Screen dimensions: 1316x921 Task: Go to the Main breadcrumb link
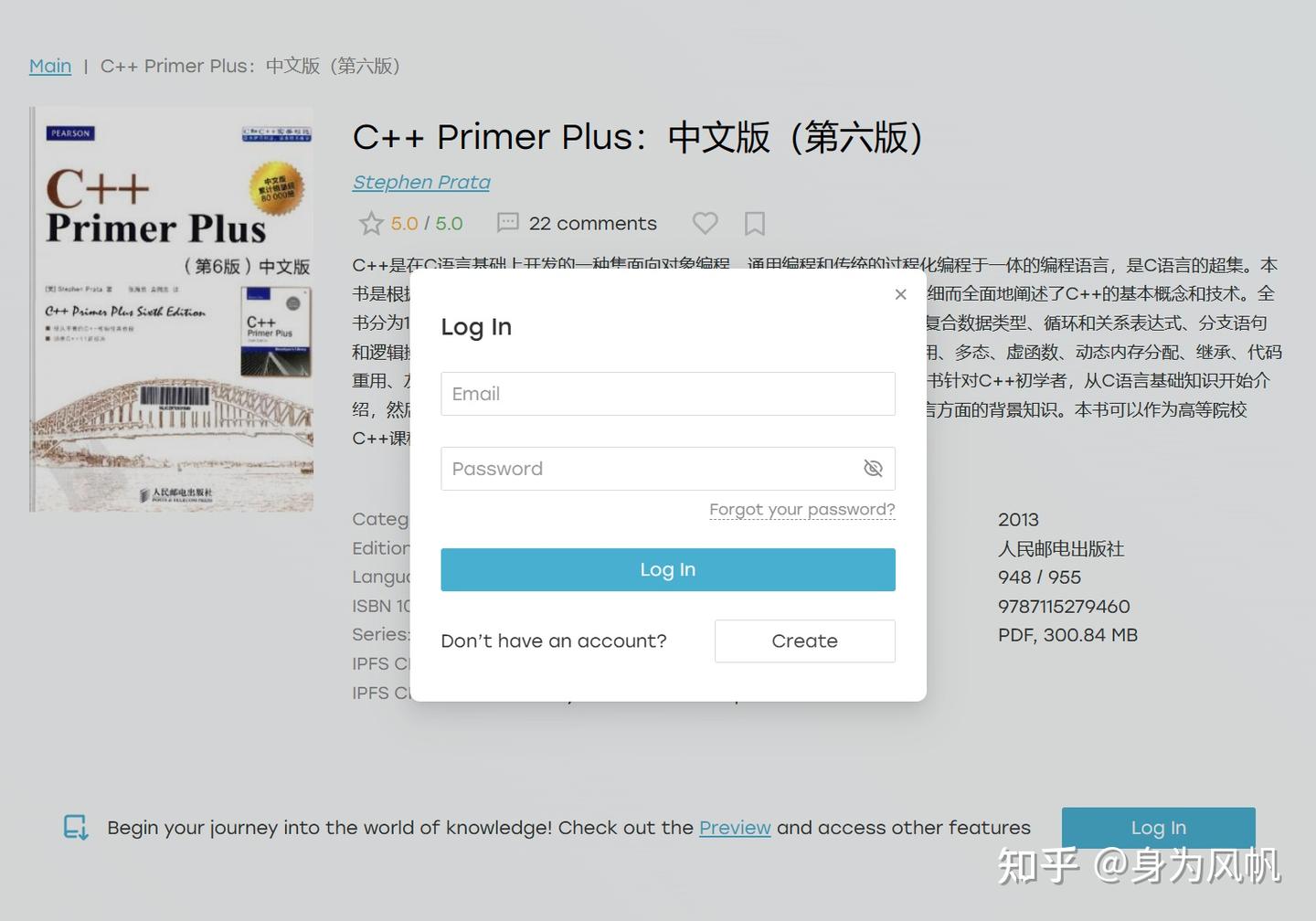50,66
